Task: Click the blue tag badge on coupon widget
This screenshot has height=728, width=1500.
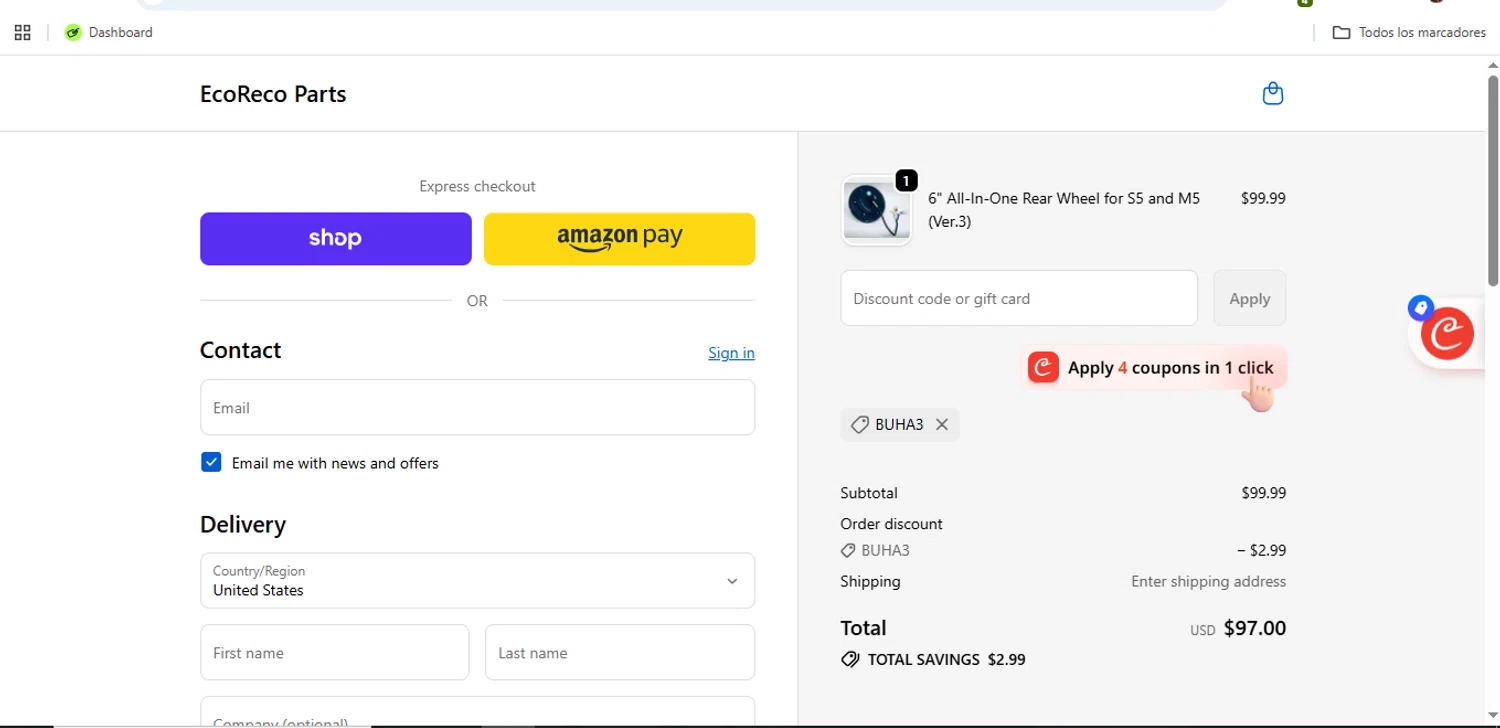Action: [x=1420, y=308]
